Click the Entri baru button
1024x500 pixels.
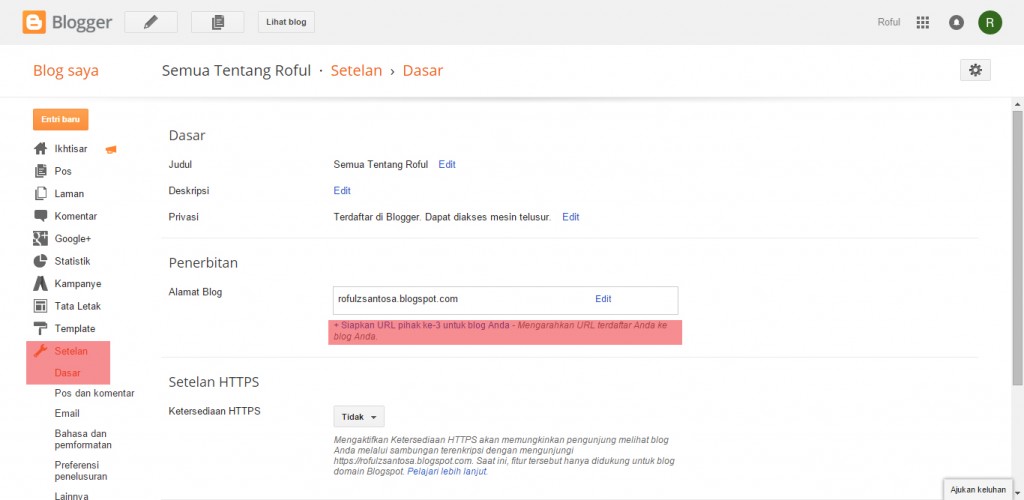[x=61, y=119]
